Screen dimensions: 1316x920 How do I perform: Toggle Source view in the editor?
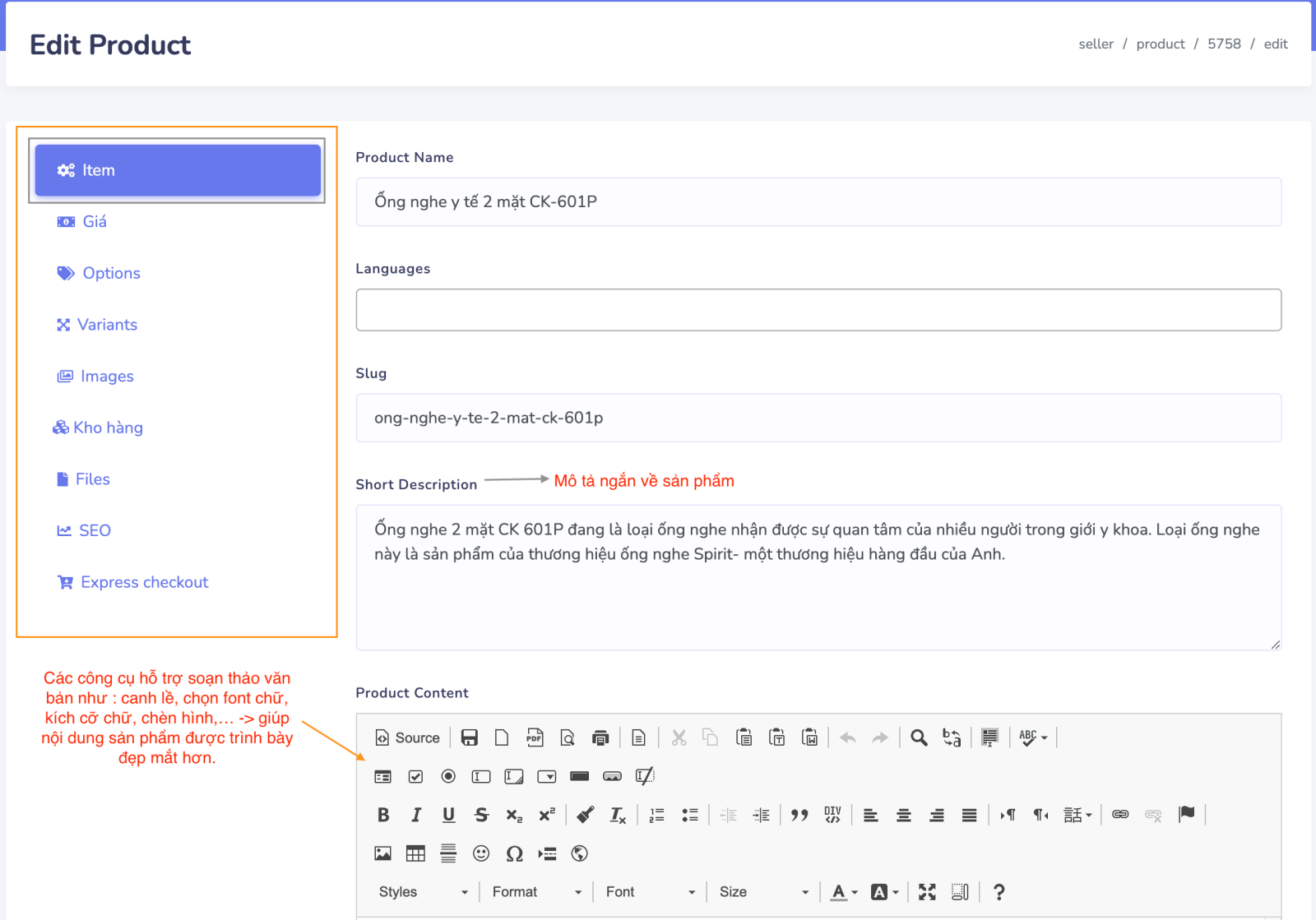[408, 737]
